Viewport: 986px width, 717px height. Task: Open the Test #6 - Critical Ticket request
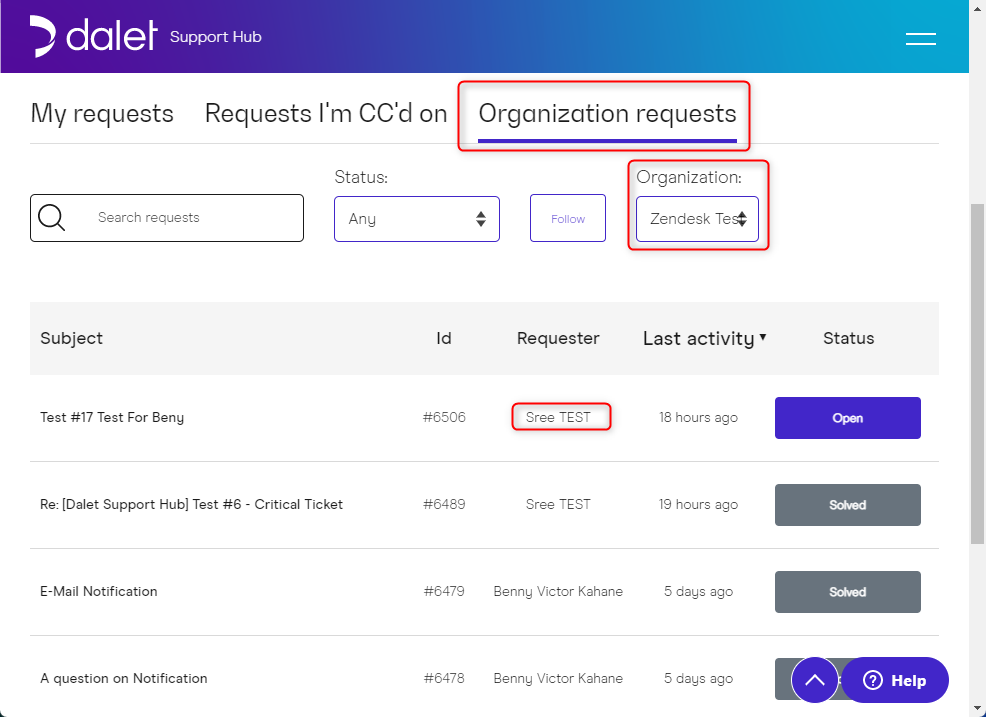coord(191,504)
